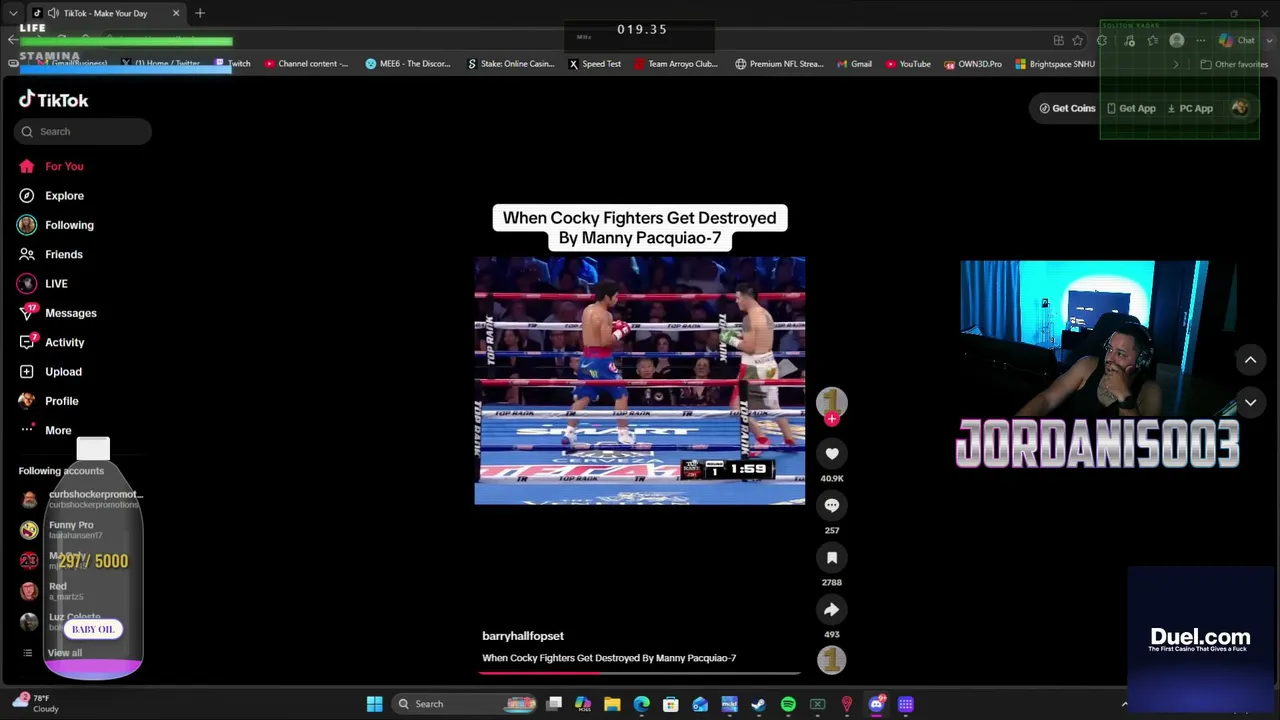This screenshot has height=720, width=1280.
Task: Bookmark the video to favorites
Action: click(832, 558)
